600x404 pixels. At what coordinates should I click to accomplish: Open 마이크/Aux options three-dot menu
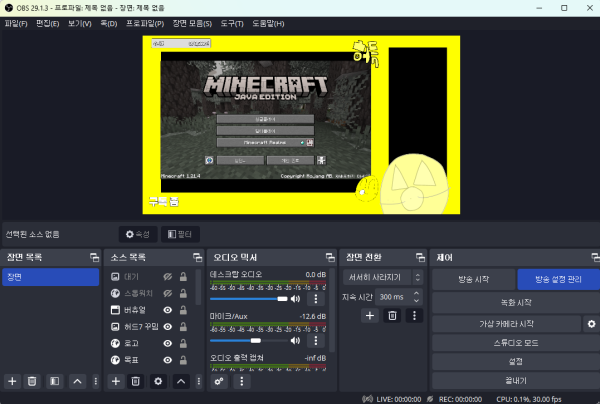tap(317, 340)
